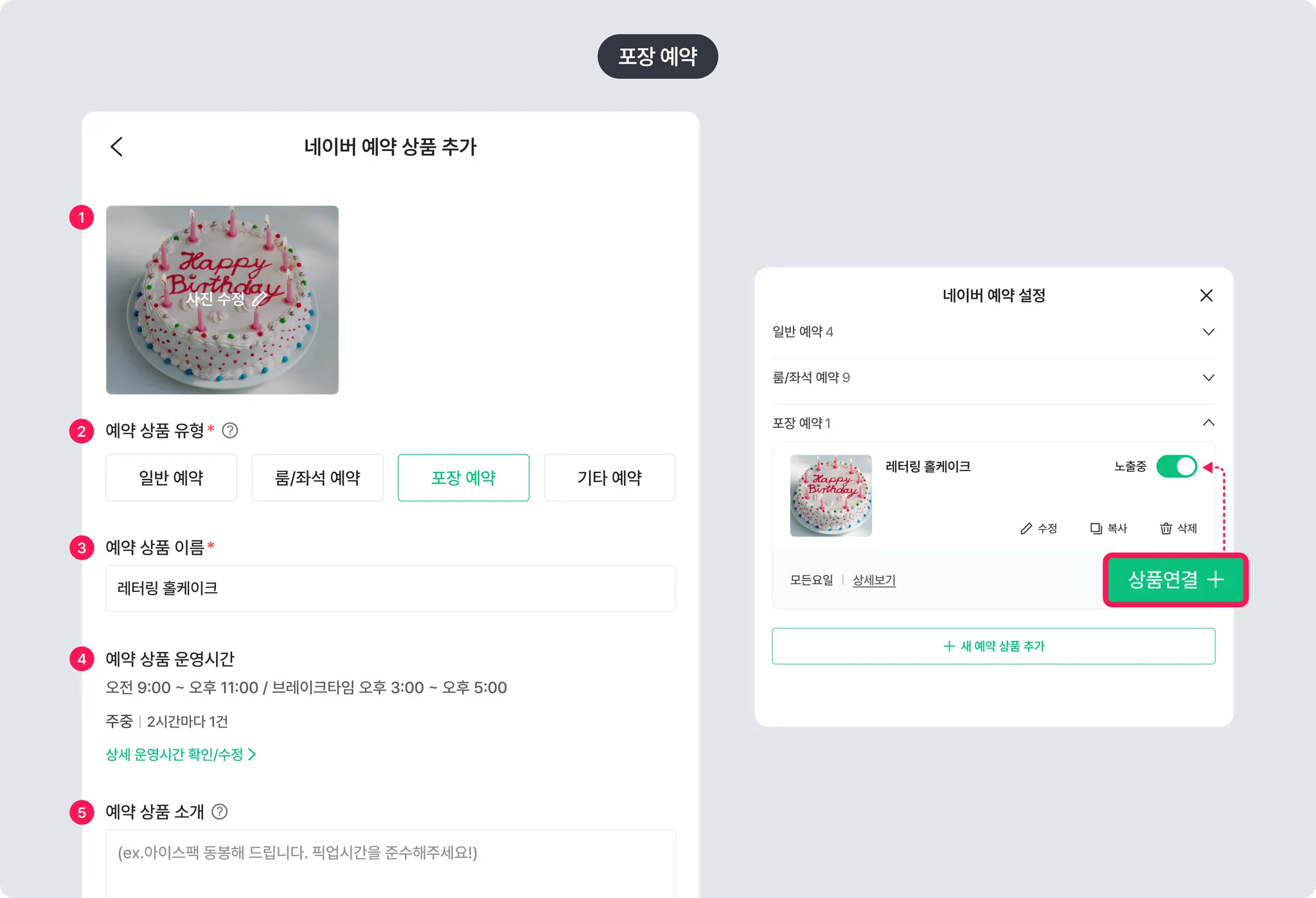Image resolution: width=1316 pixels, height=898 pixels.
Task: Click the pencil 수정 edit icon
Action: pos(1026,528)
